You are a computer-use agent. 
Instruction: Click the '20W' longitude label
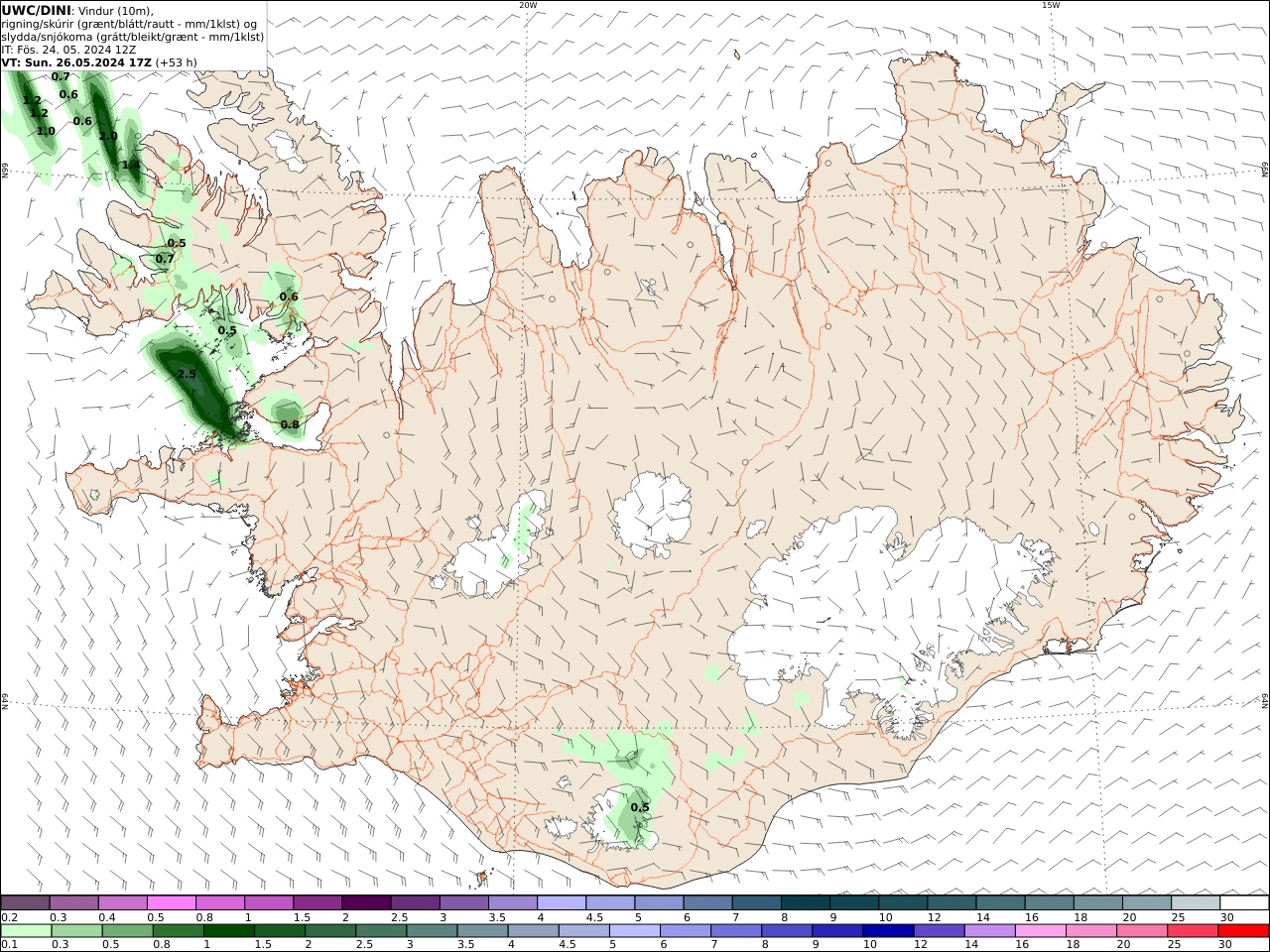pos(528,6)
